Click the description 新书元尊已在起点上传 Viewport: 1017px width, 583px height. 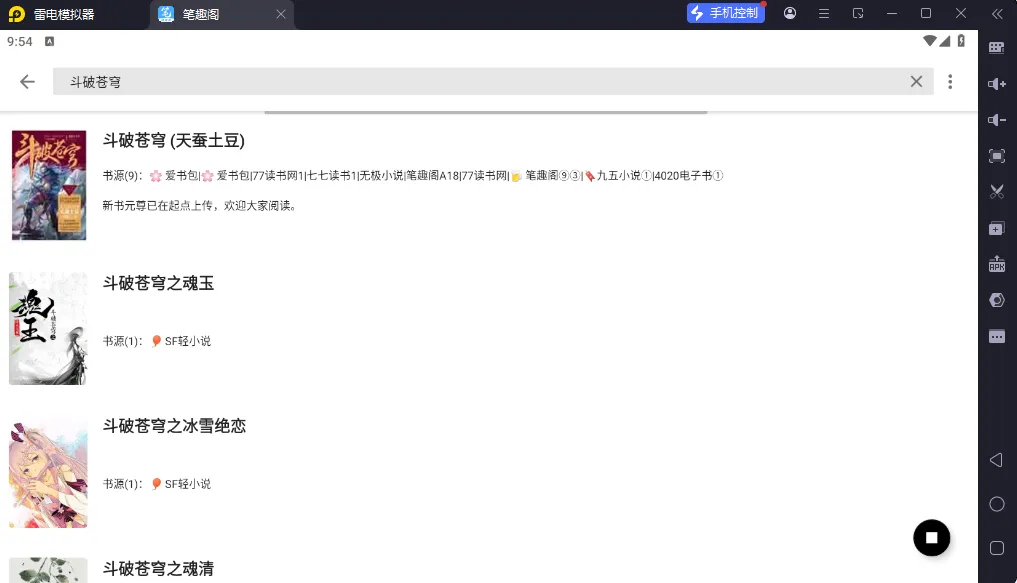pos(199,206)
